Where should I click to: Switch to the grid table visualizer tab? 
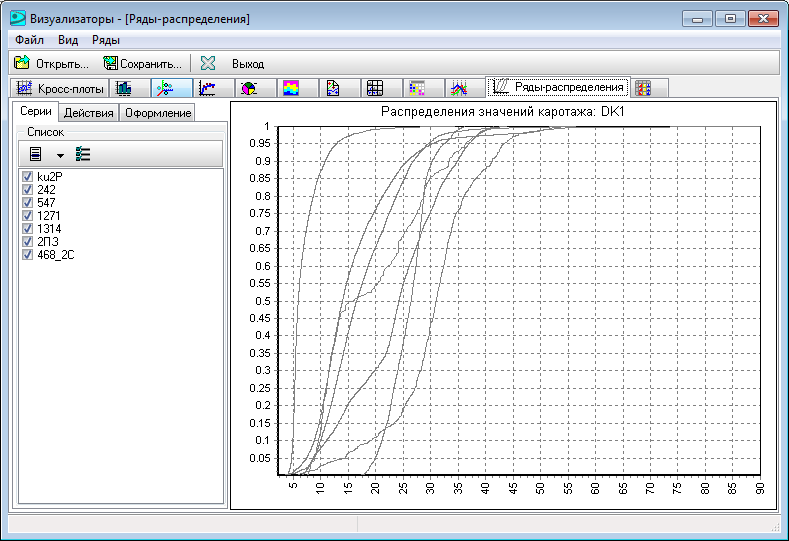click(x=375, y=88)
